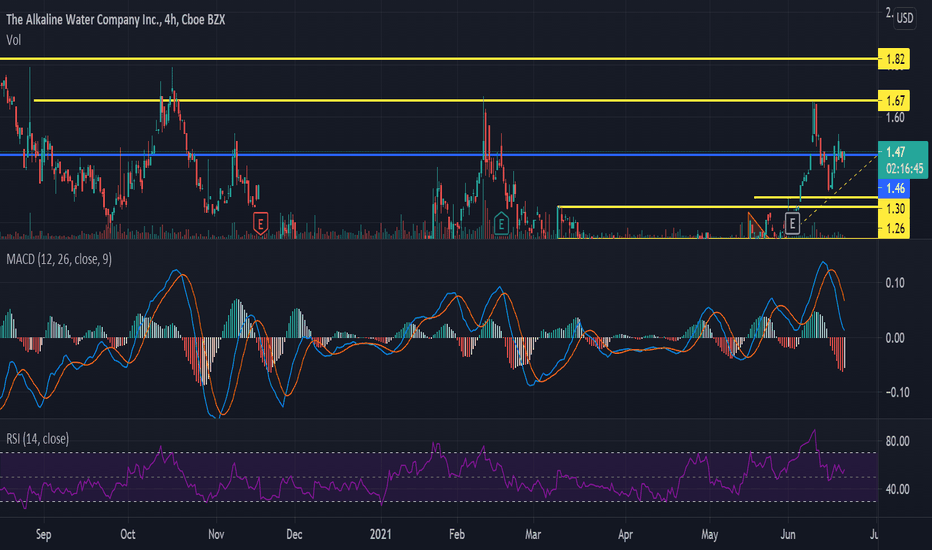Click MACD axis value 0.10
The image size is (932, 550).
895,283
